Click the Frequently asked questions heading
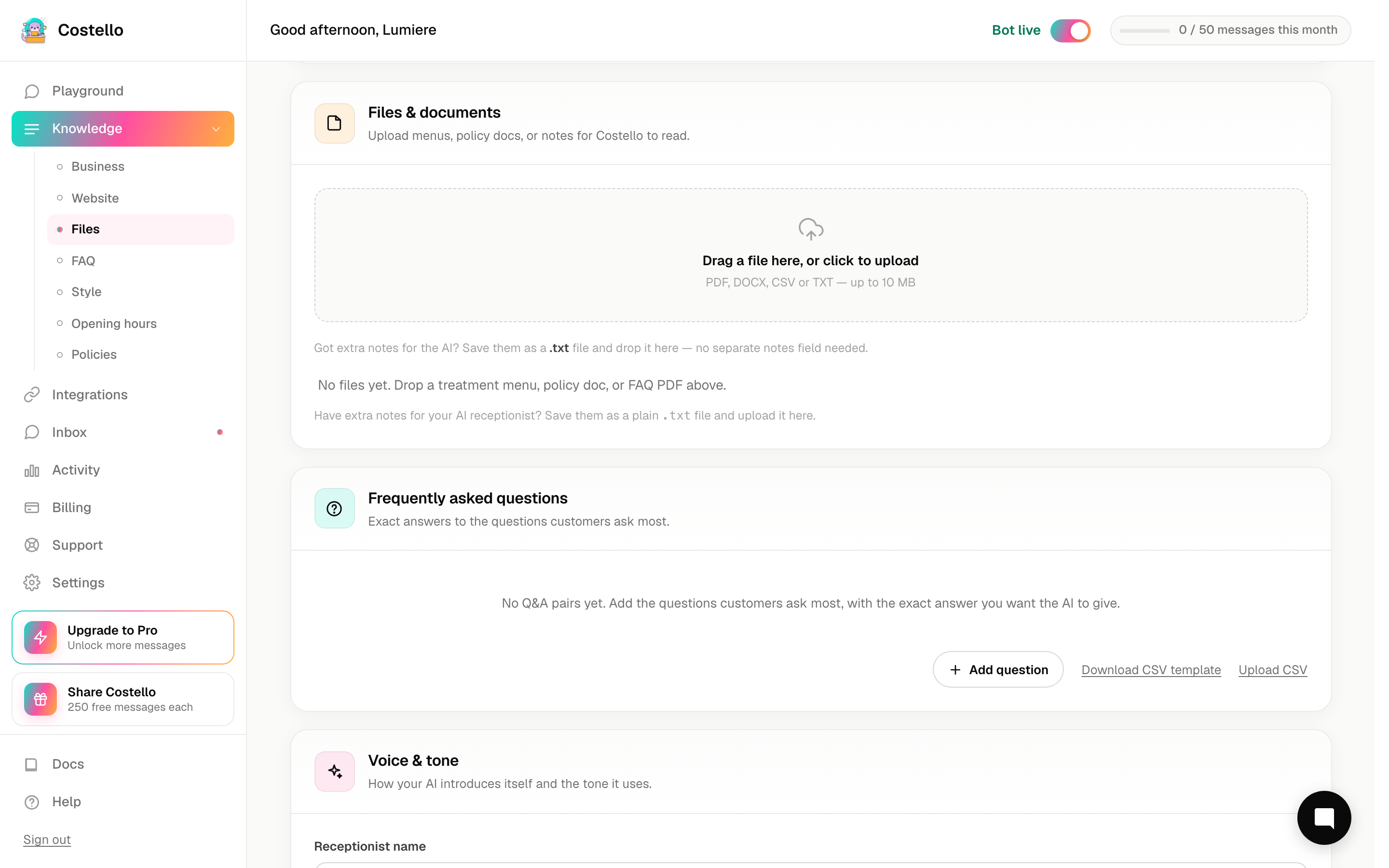This screenshot has width=1389, height=868. (467, 498)
